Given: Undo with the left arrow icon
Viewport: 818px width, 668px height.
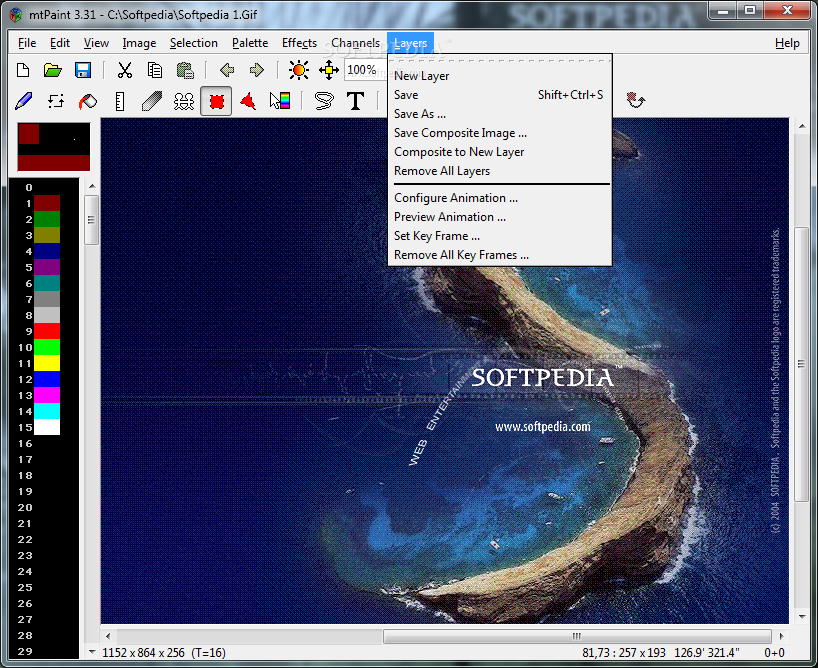Looking at the screenshot, I should (227, 70).
